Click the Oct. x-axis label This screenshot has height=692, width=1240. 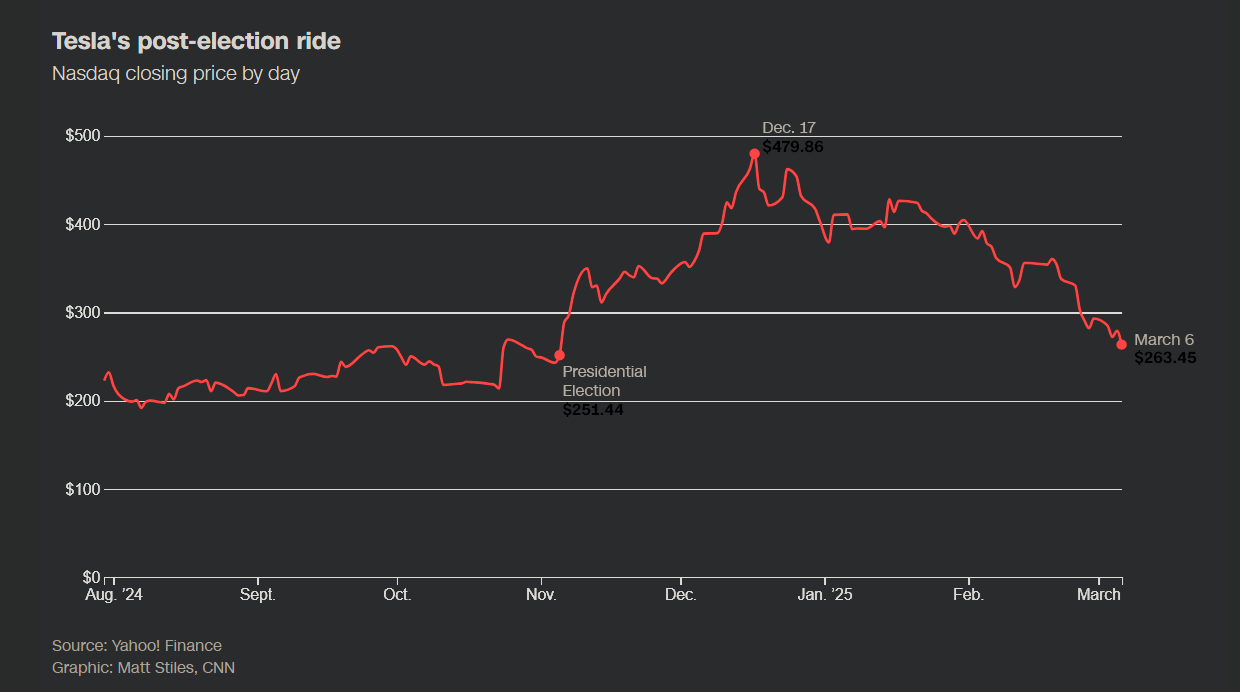tap(397, 595)
